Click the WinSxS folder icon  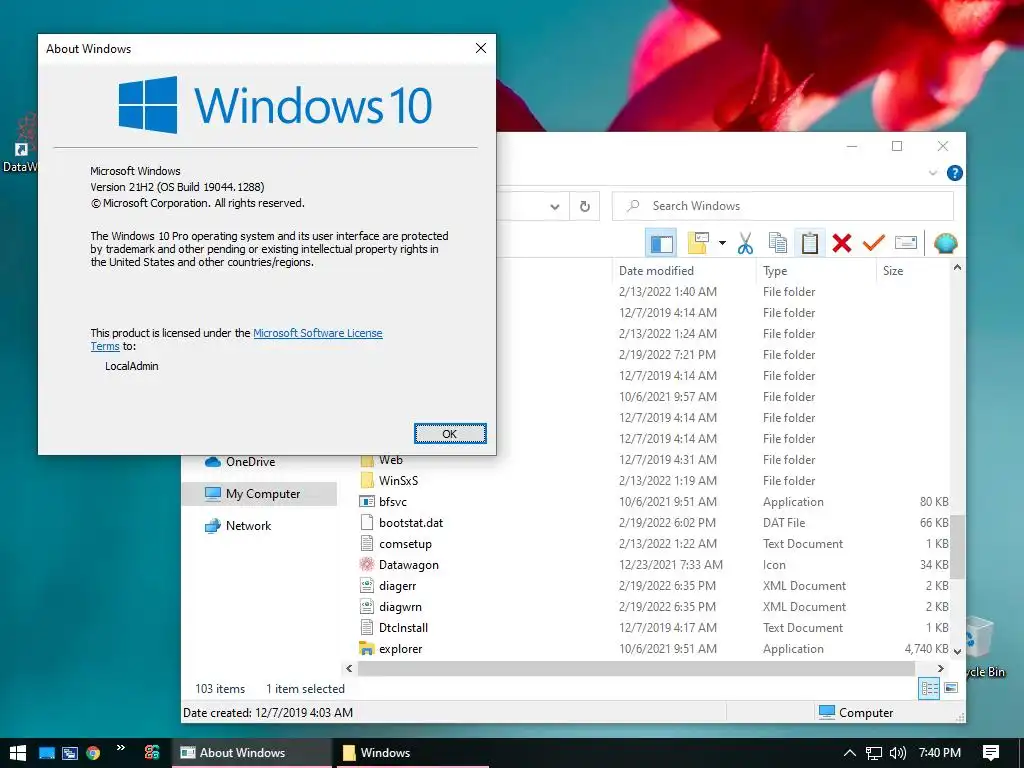click(367, 481)
